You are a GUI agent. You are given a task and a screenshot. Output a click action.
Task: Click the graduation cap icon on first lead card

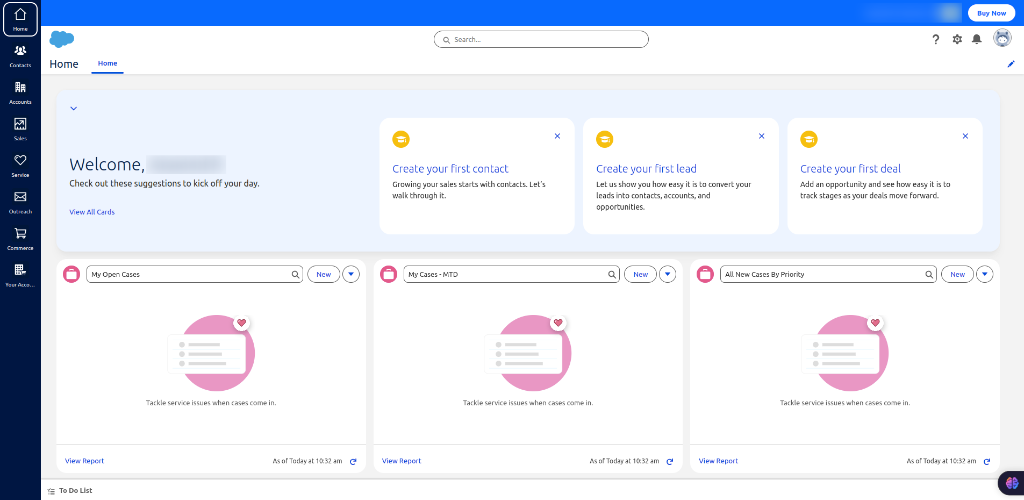coord(605,139)
